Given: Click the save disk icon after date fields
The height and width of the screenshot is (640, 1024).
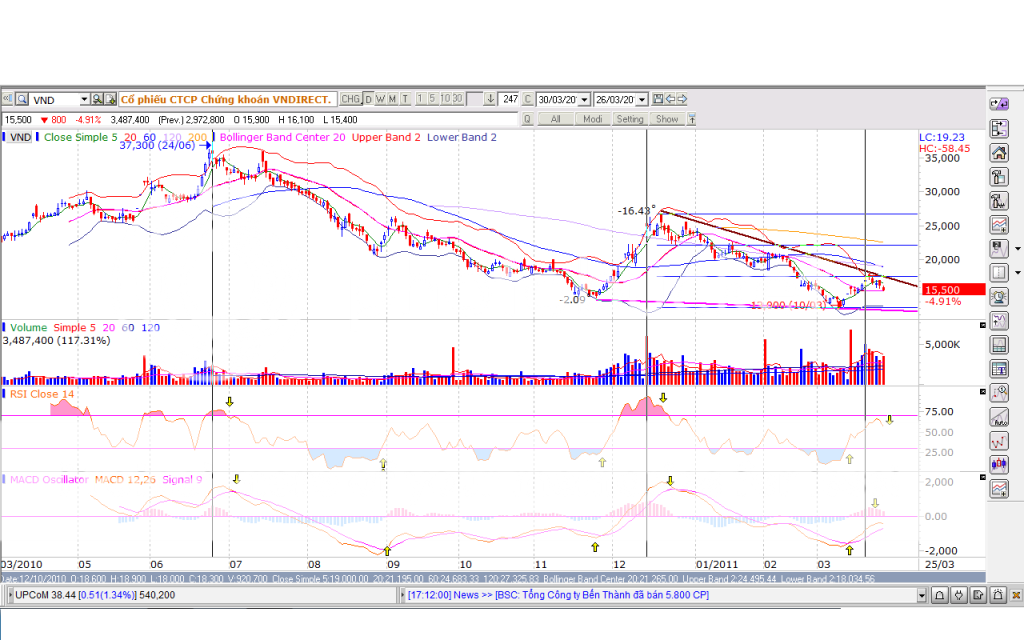Looking at the screenshot, I should click(659, 99).
